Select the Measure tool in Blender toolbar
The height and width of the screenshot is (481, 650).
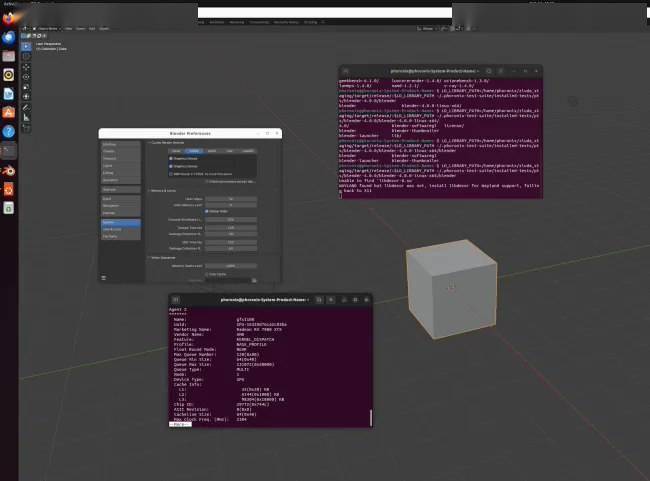pyautogui.click(x=26, y=117)
